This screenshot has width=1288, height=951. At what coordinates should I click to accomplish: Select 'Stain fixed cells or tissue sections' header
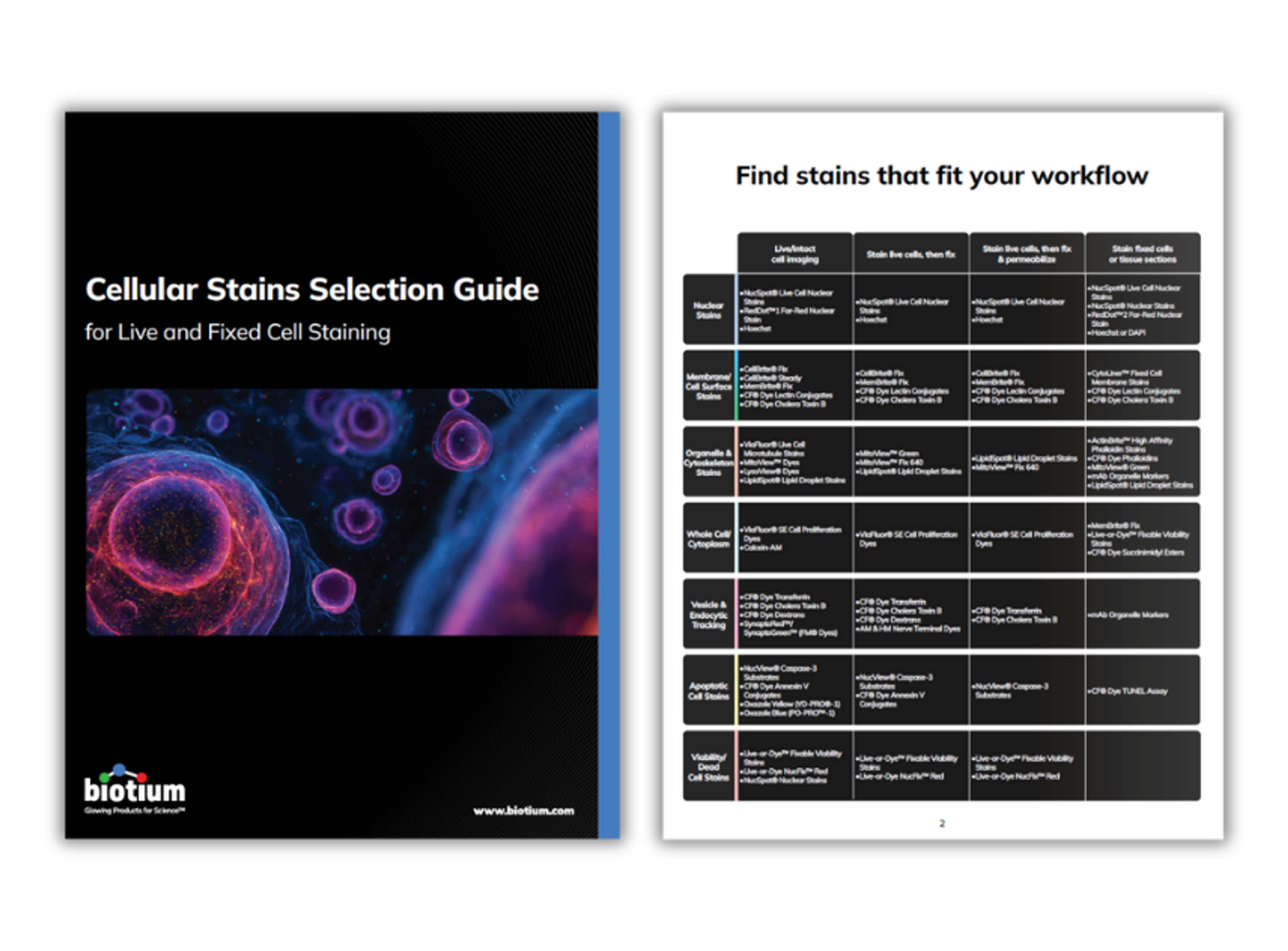tap(1142, 254)
